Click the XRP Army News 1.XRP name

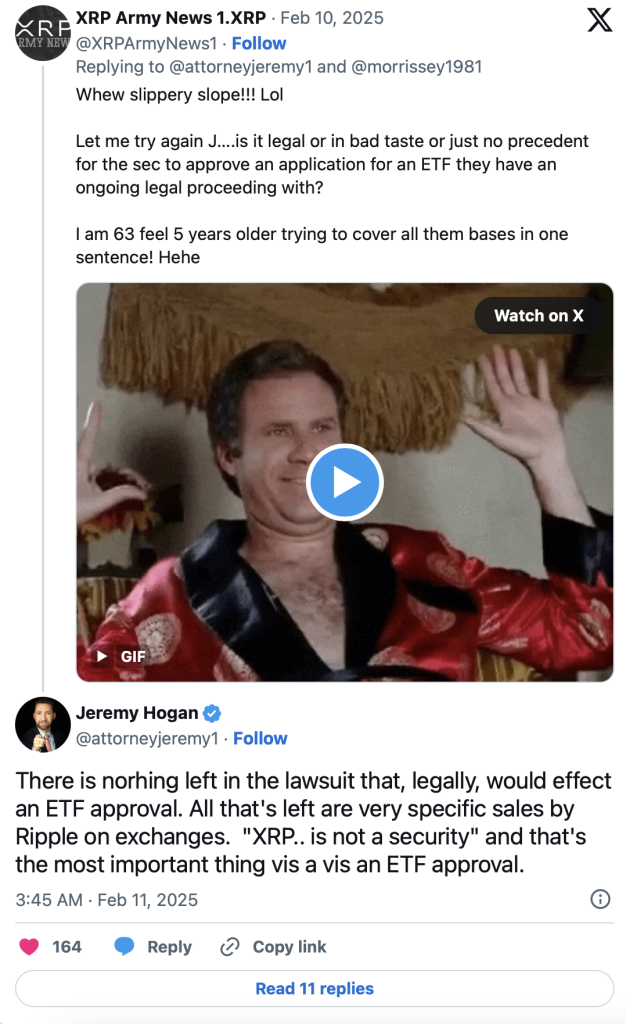[169, 18]
